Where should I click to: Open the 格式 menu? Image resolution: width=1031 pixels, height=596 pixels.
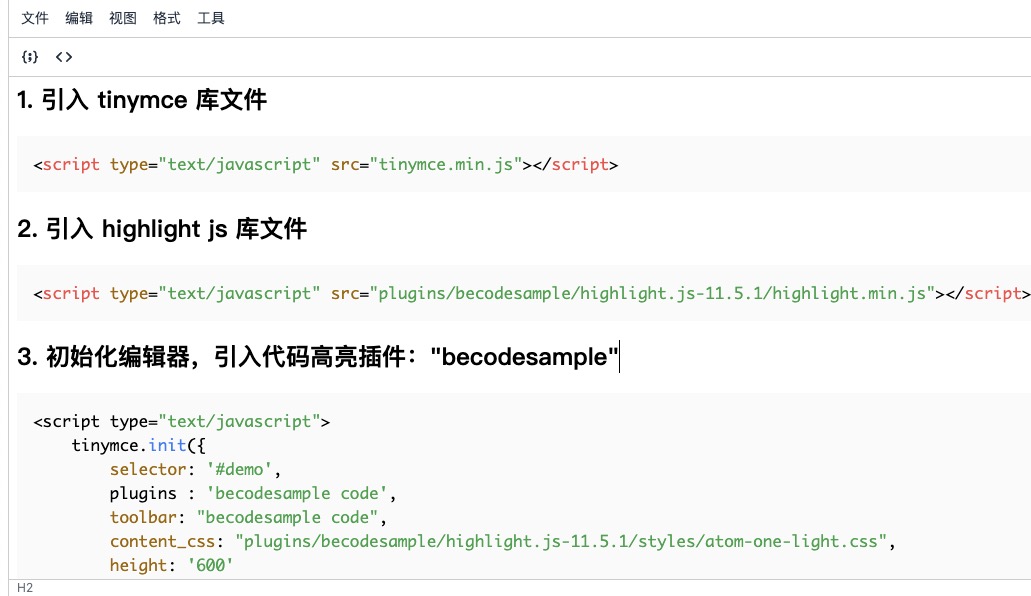click(166, 18)
